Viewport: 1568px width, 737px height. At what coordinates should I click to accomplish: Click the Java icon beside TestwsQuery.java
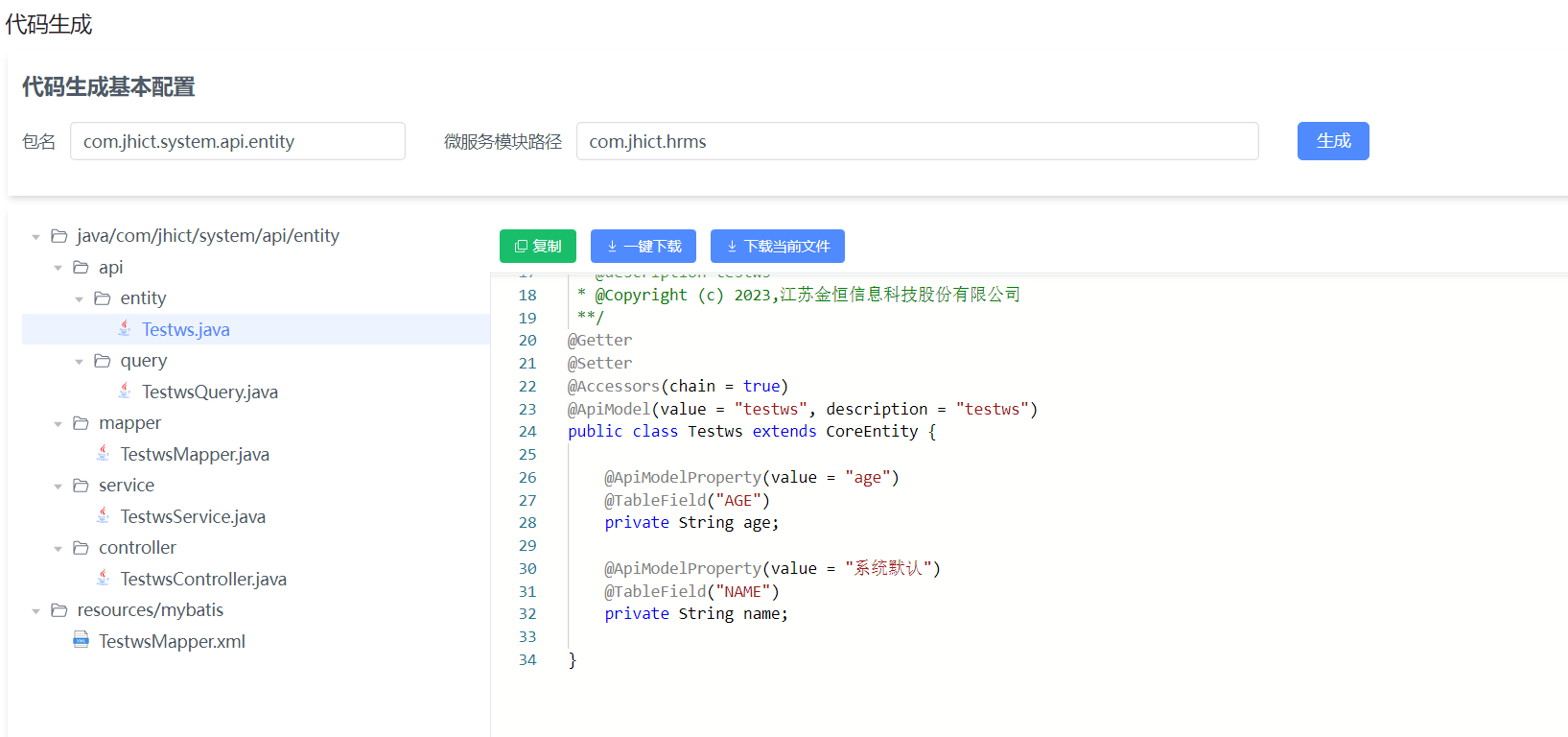point(125,391)
